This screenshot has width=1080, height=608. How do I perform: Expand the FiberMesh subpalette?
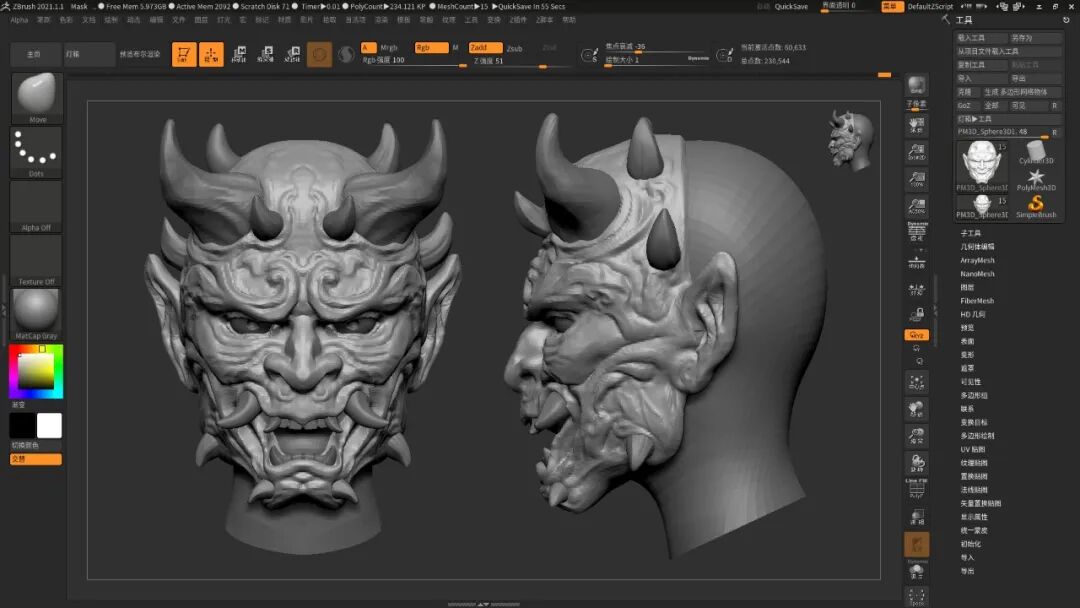click(x=977, y=301)
